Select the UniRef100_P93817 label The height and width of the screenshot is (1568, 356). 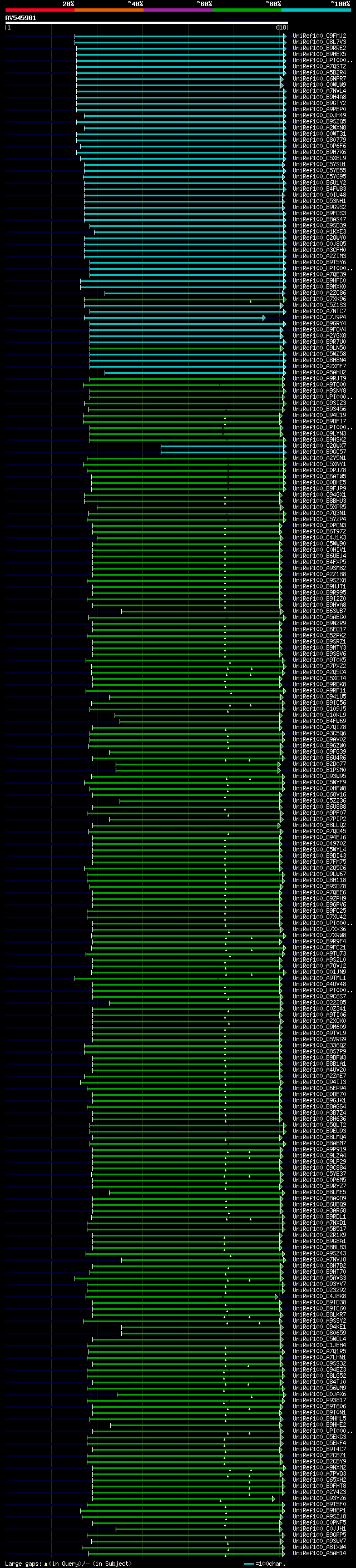click(319, 1401)
